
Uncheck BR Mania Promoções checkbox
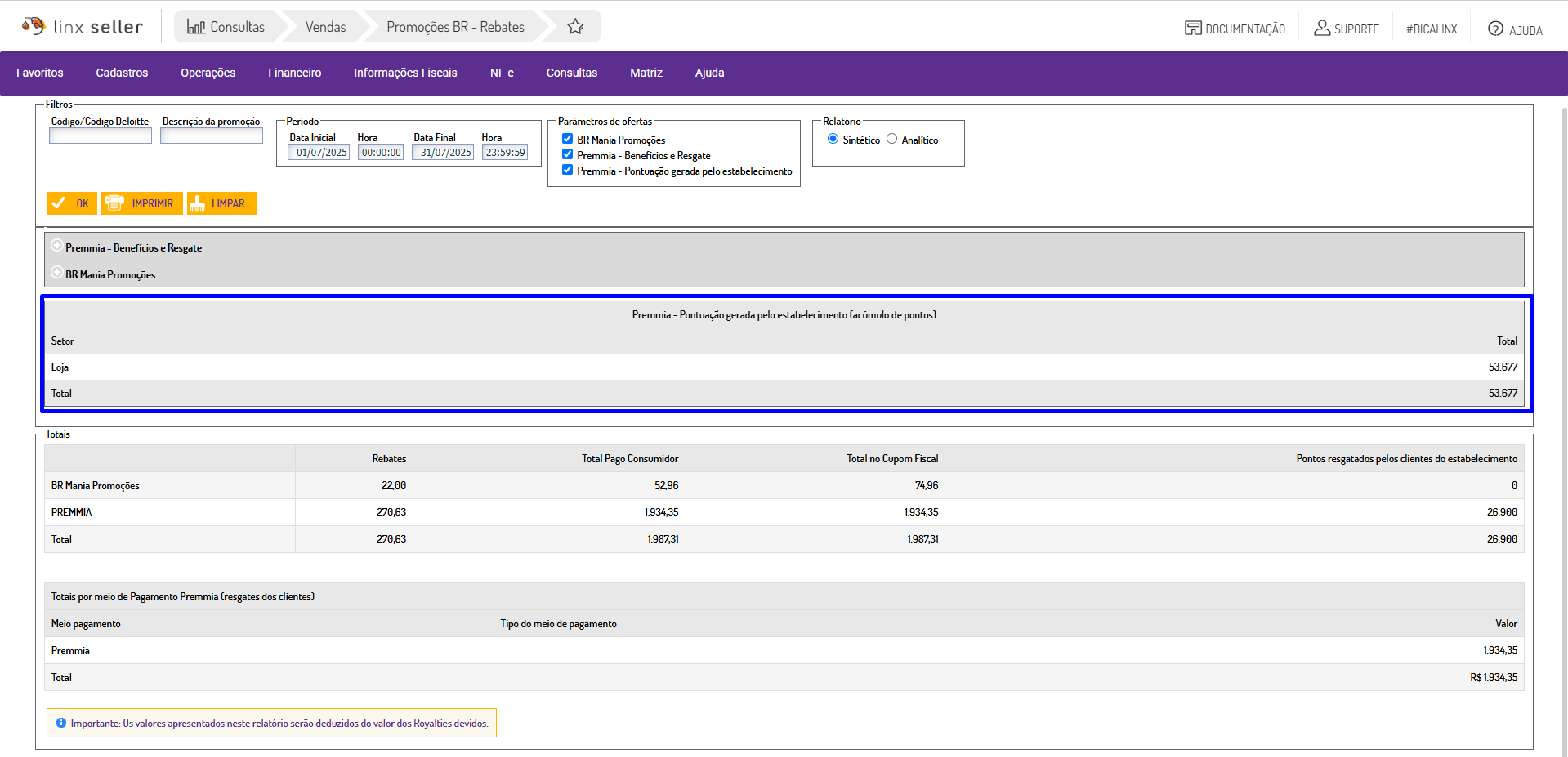point(567,139)
